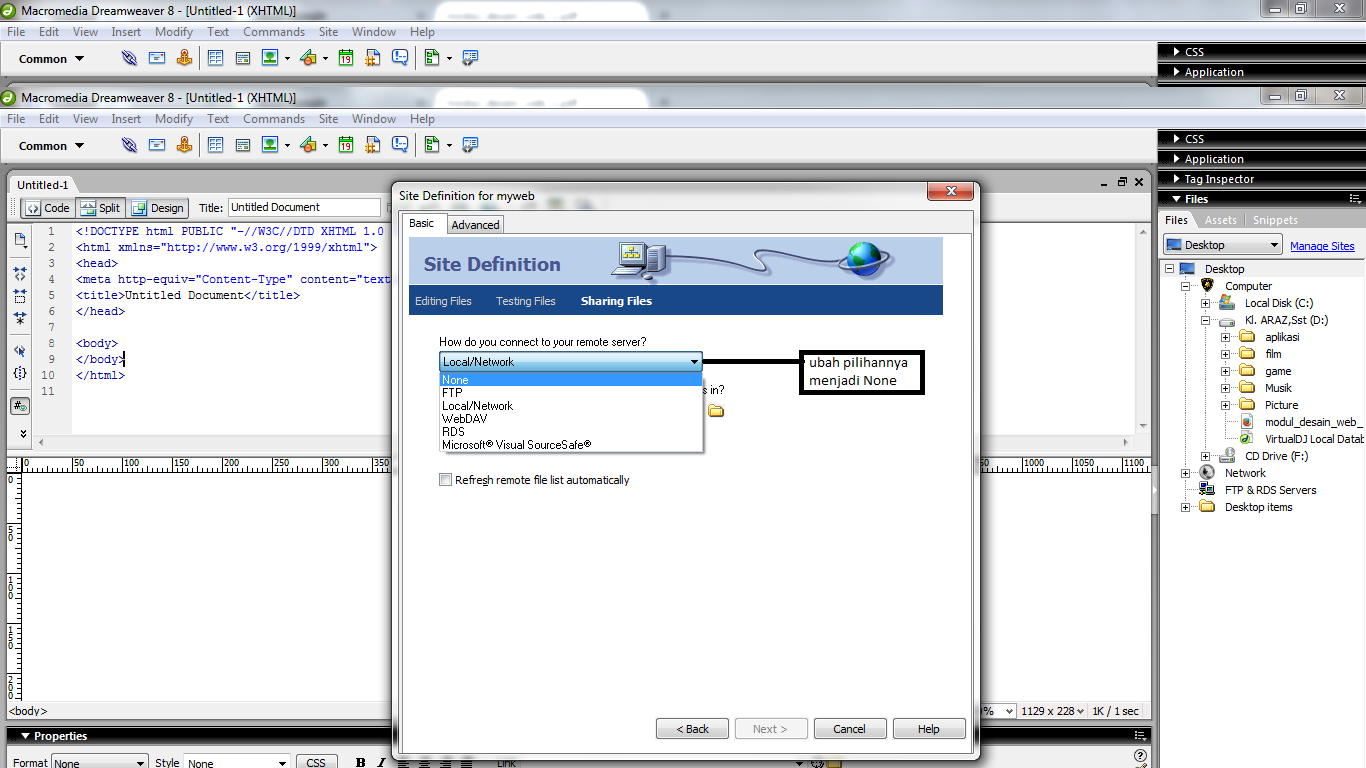Click Hyperlink icon in lower window's Insert bar
Viewport: 1366px width, 768px height.
tap(129, 145)
